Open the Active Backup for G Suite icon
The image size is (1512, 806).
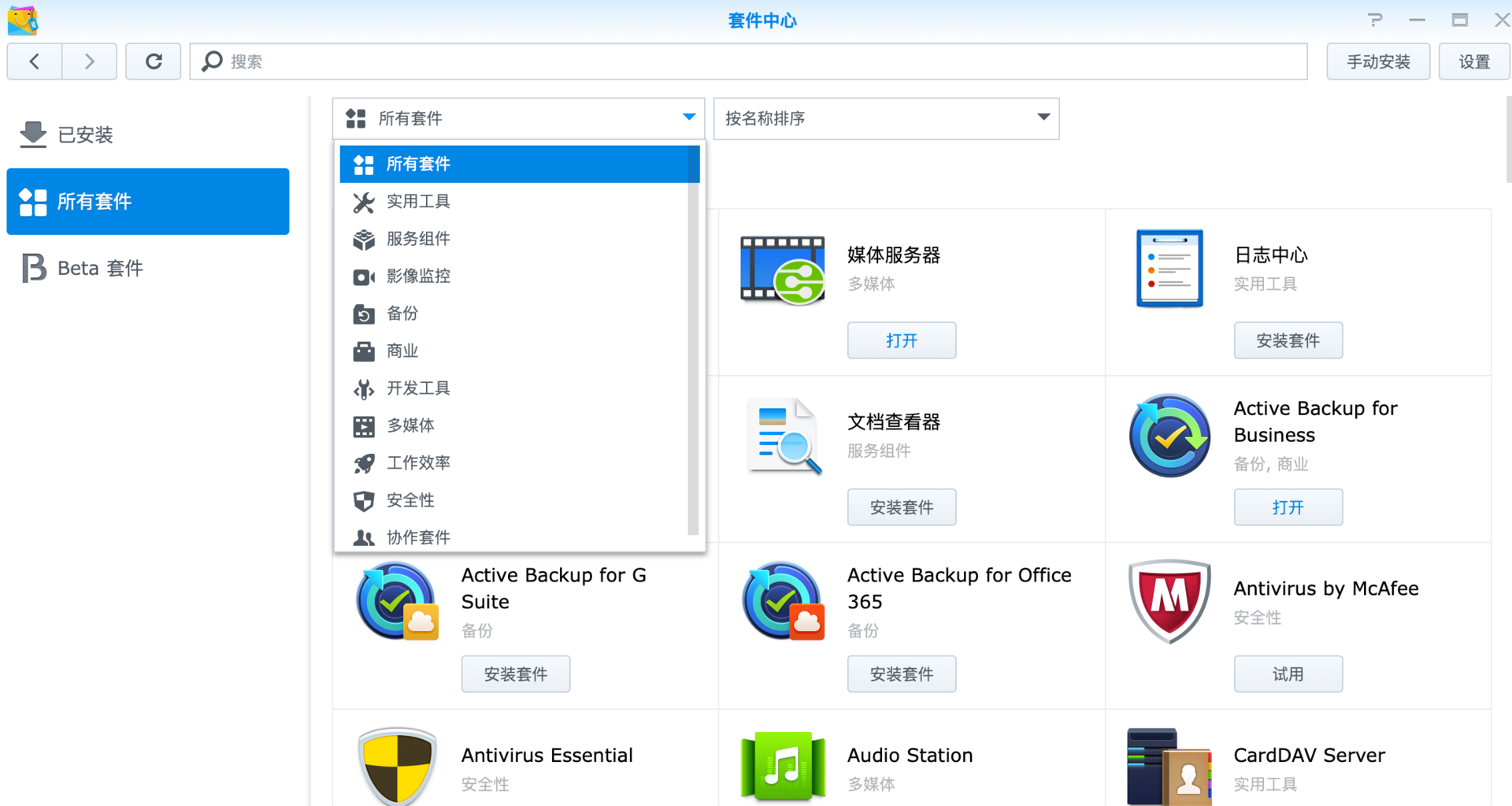(396, 601)
